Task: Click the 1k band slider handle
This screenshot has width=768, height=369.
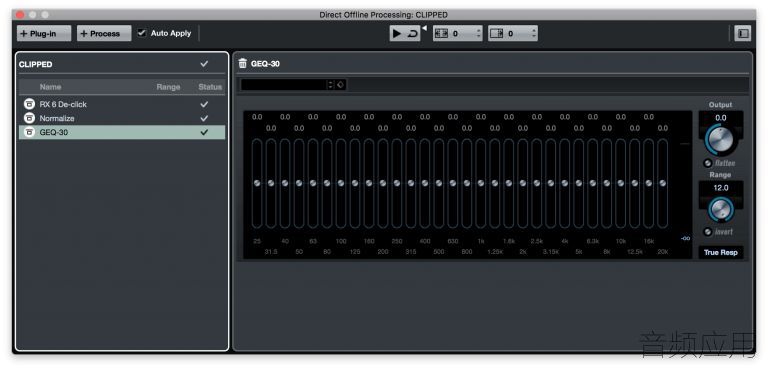Action: [x=481, y=183]
